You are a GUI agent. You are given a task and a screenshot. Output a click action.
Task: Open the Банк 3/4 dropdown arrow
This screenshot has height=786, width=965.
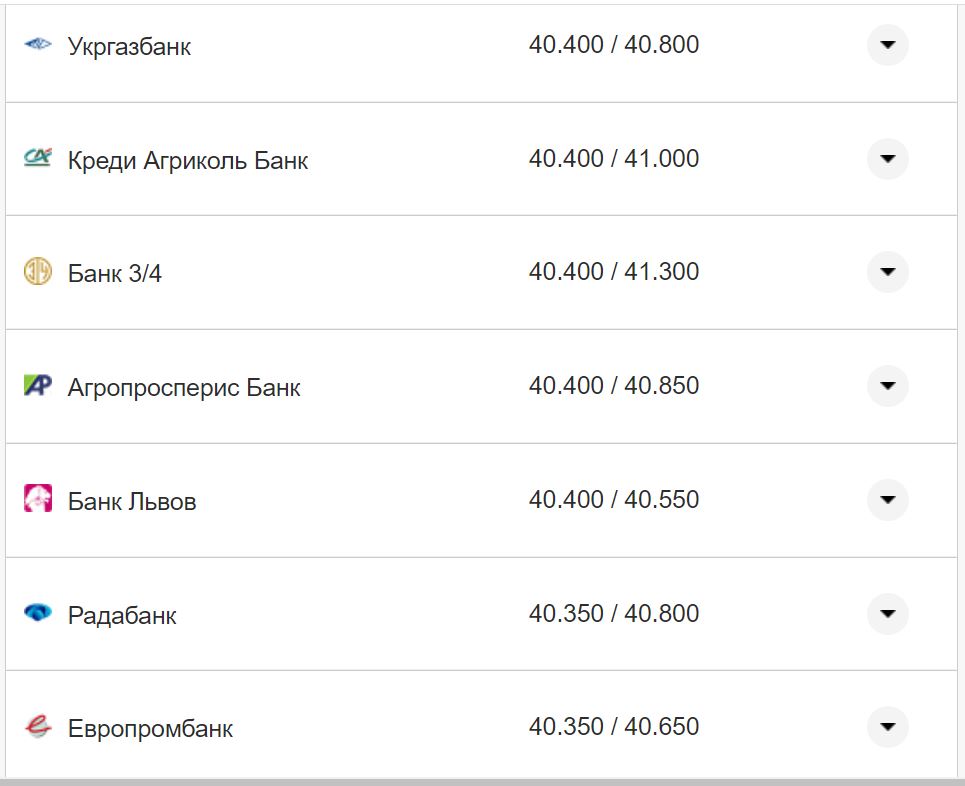tap(887, 272)
